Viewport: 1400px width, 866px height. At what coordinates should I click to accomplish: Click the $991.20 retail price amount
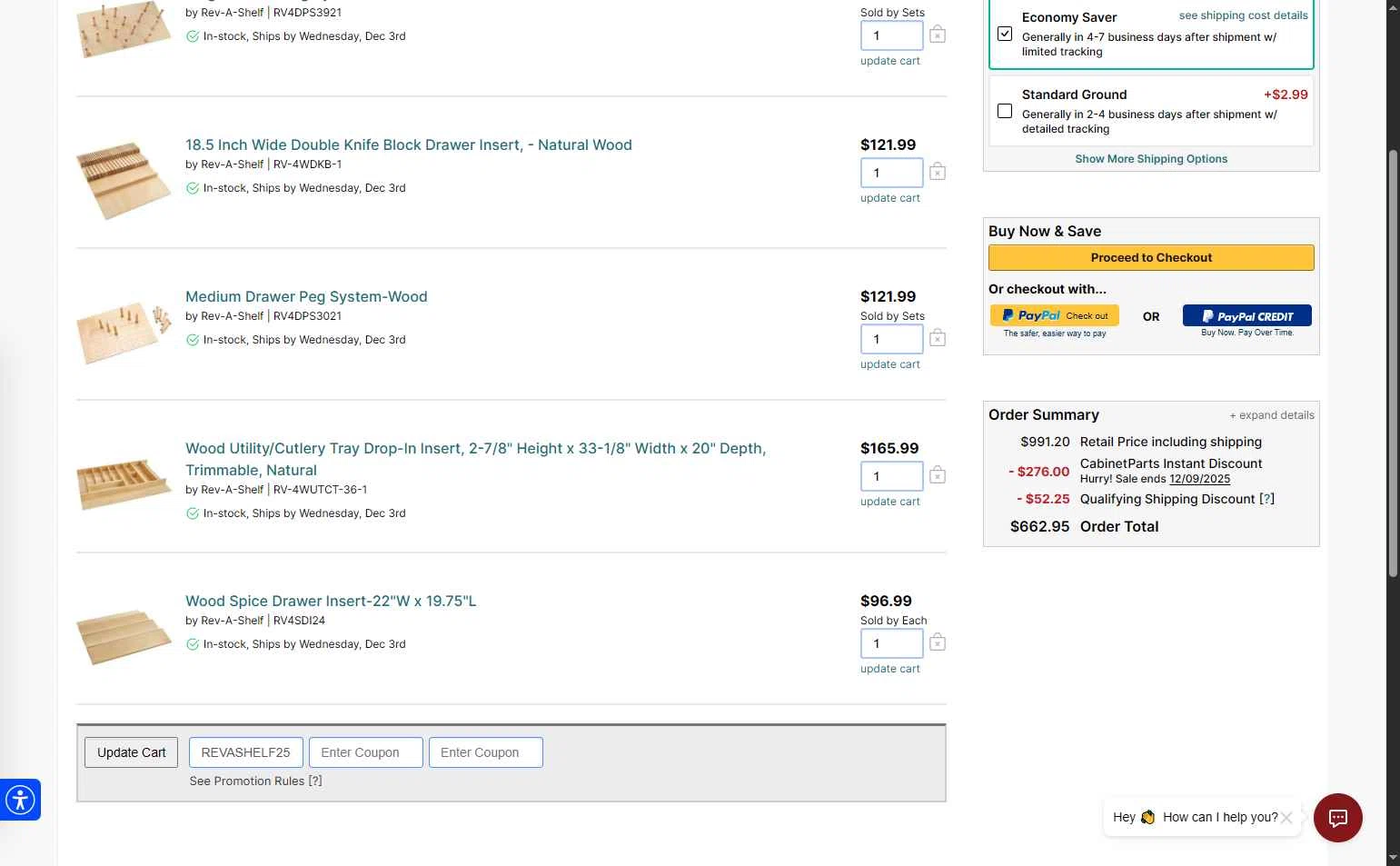[1045, 442]
